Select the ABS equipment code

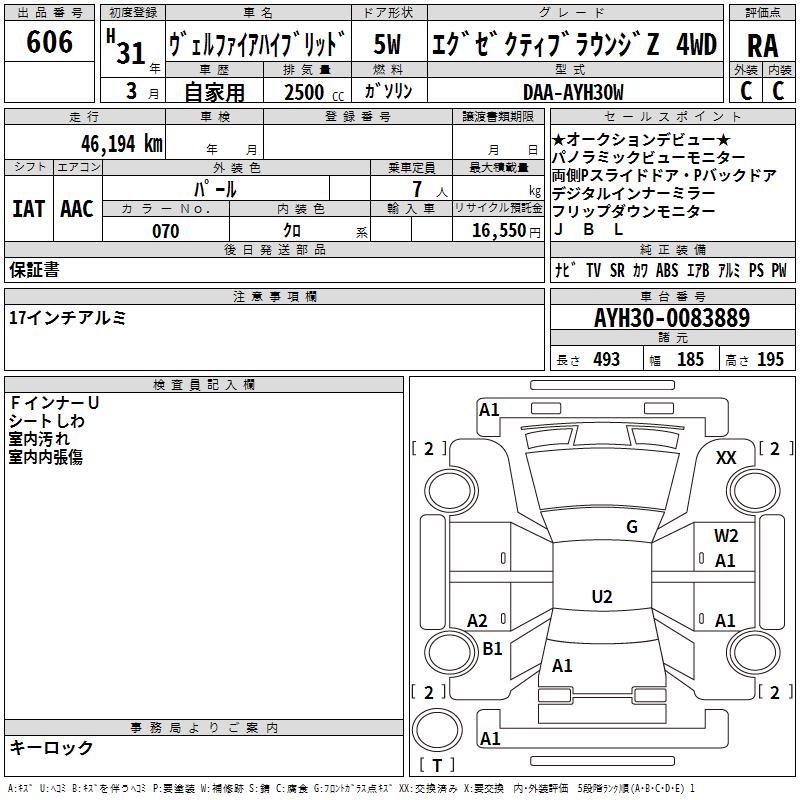pos(667,270)
